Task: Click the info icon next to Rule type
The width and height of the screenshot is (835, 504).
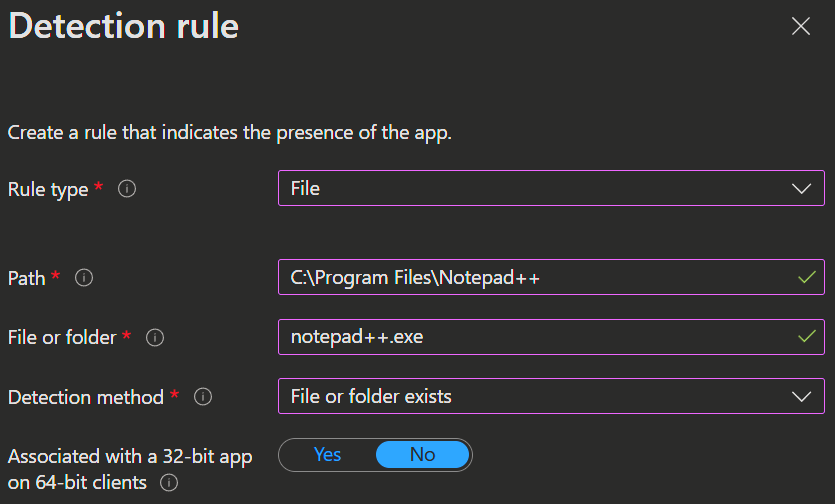Action: (x=127, y=189)
